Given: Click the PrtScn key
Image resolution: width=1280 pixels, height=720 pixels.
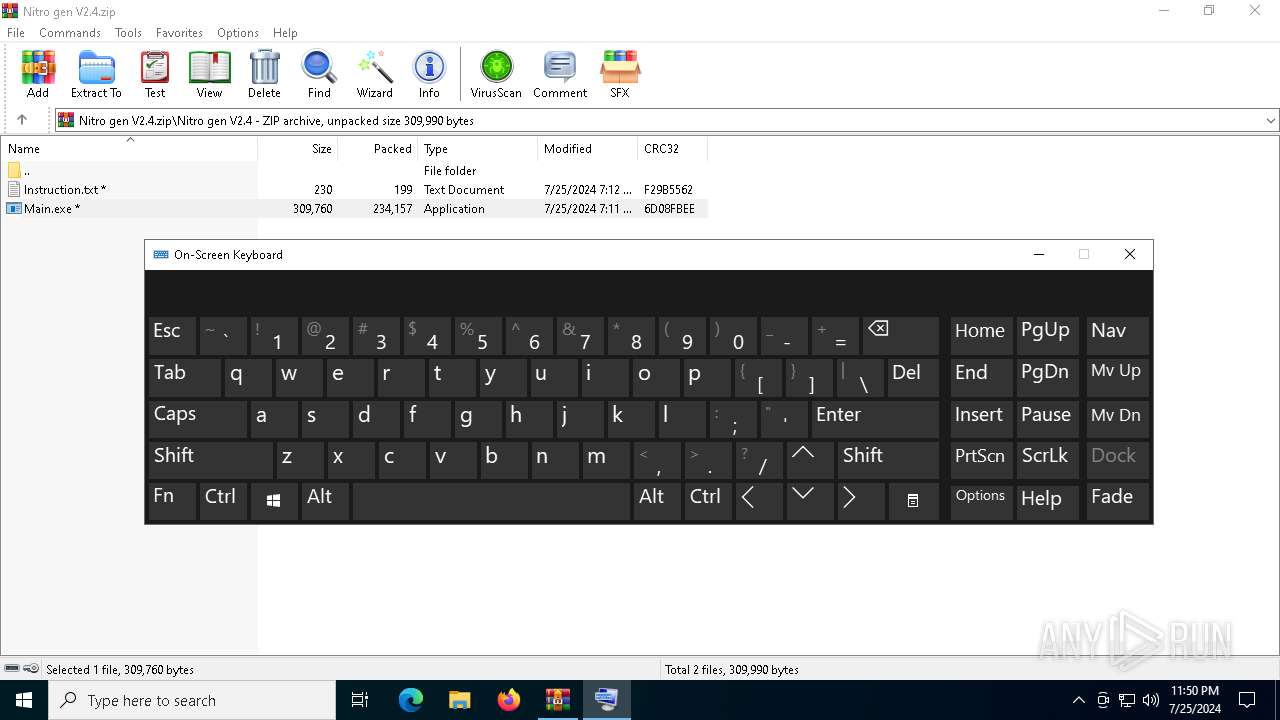Looking at the screenshot, I should pos(981,459).
